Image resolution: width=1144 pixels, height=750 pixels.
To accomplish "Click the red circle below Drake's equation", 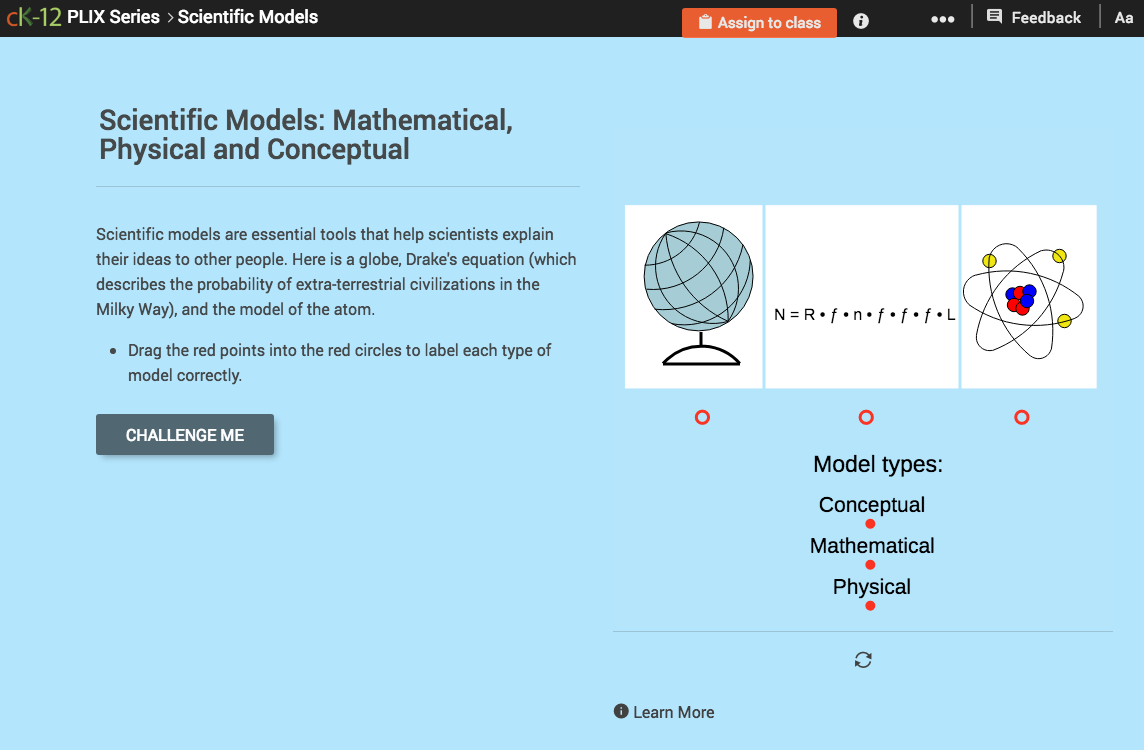I will 866,417.
